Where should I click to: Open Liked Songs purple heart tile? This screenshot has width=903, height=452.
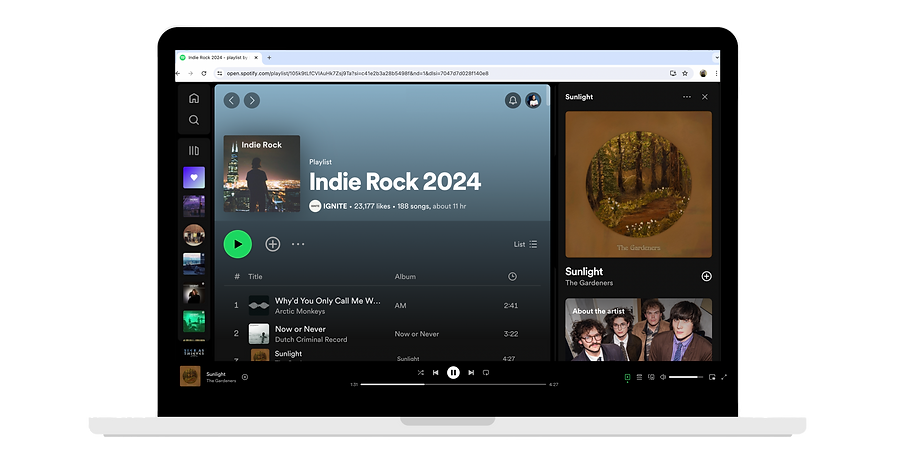click(x=194, y=177)
